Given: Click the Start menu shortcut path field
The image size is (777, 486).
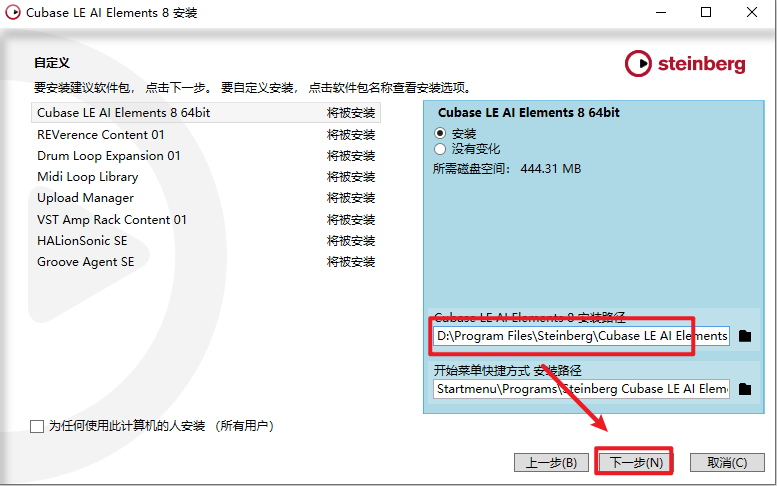Looking at the screenshot, I should (582, 389).
